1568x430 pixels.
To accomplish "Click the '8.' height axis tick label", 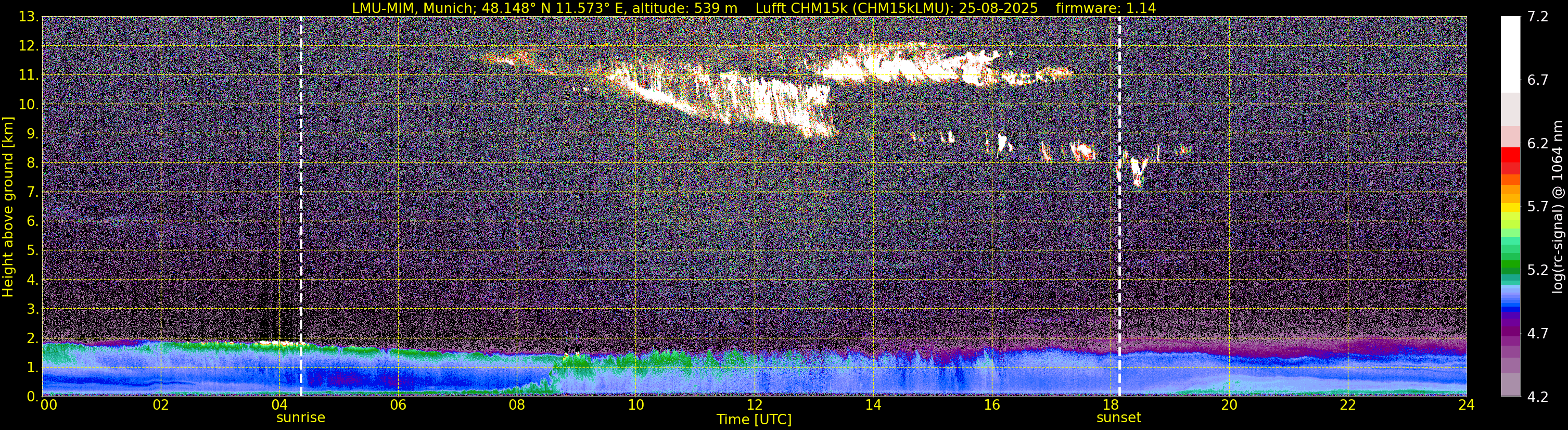I will 32,163.
